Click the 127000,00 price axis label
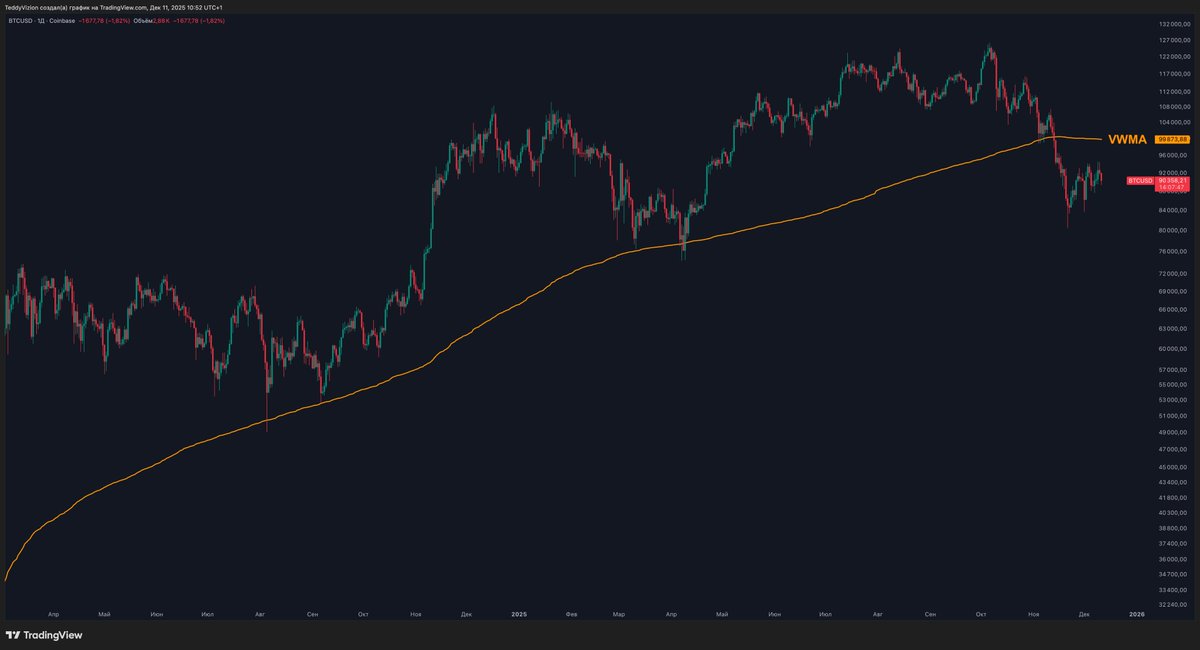 pos(1173,40)
